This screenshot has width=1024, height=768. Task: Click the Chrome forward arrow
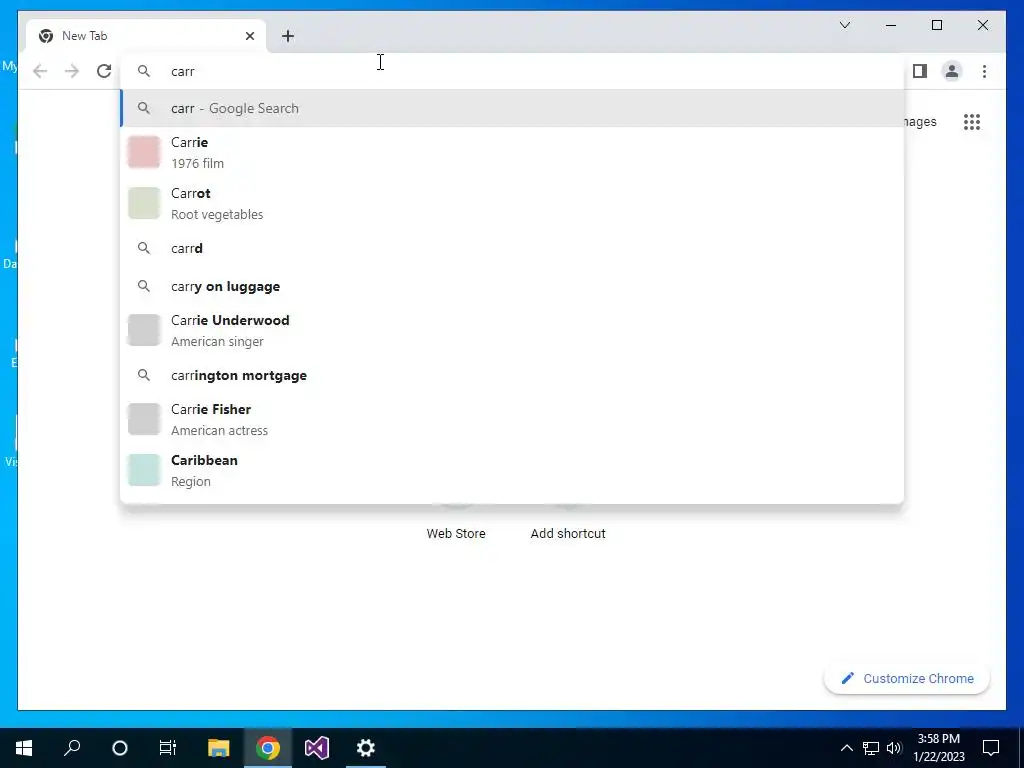(x=72, y=71)
